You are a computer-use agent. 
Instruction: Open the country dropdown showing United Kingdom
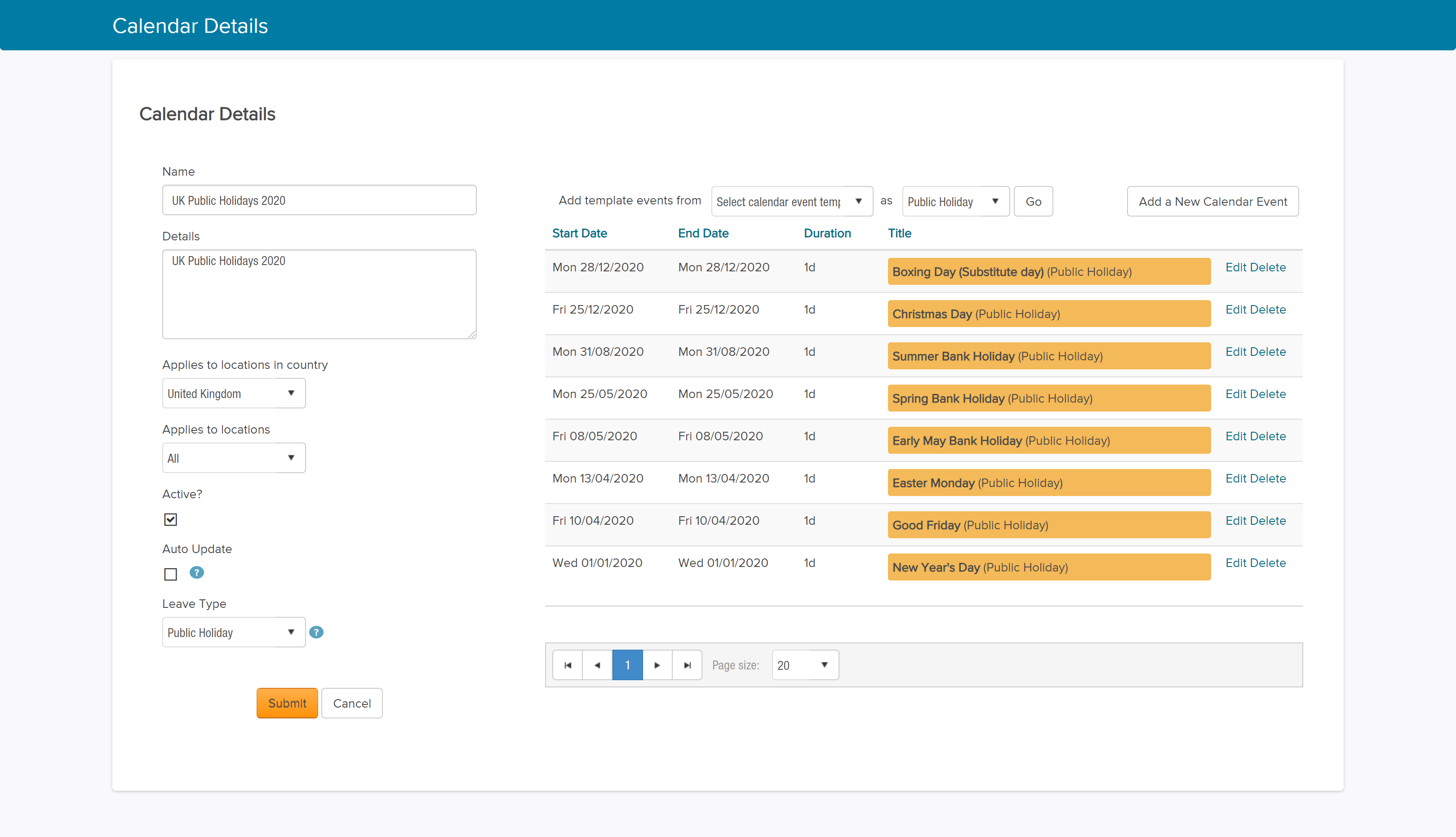(234, 393)
